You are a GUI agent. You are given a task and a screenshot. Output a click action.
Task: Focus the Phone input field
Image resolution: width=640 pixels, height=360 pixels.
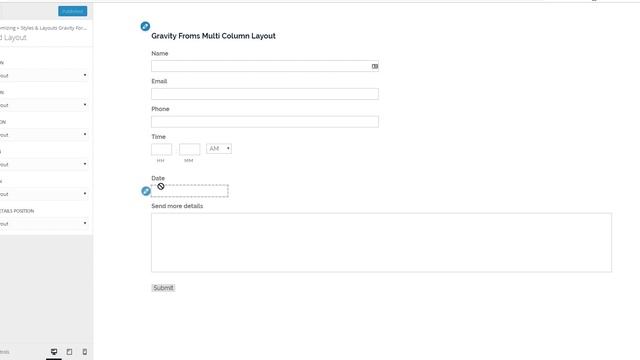click(x=265, y=122)
